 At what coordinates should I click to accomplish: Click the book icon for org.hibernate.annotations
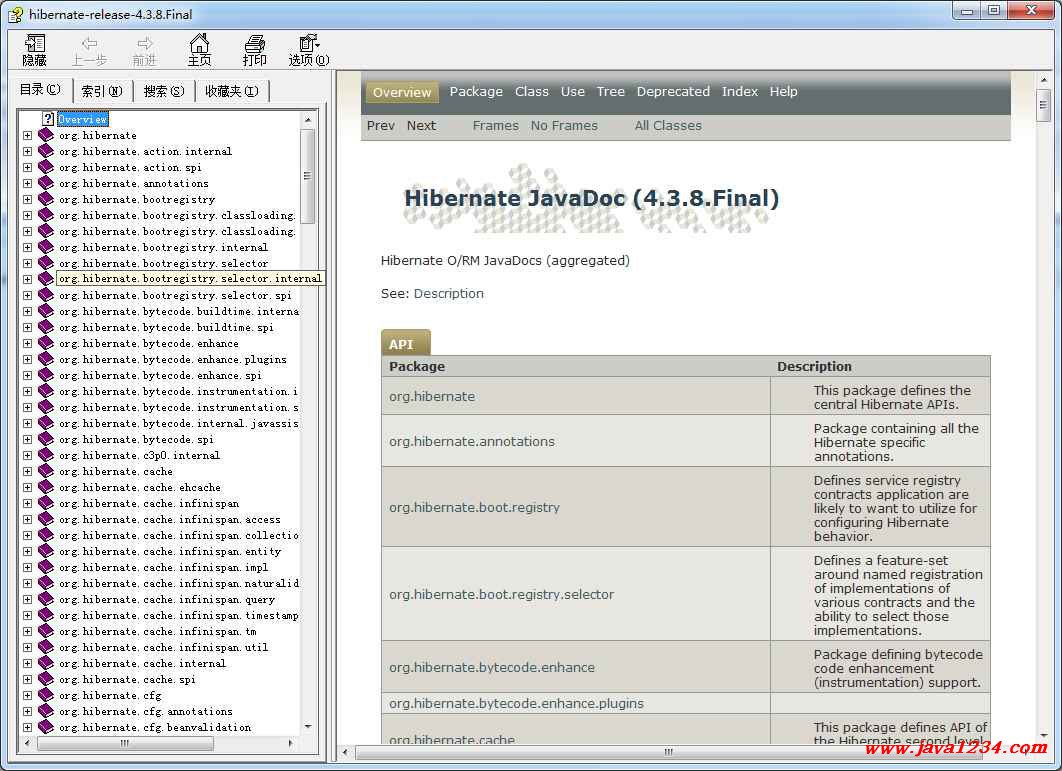click(45, 183)
